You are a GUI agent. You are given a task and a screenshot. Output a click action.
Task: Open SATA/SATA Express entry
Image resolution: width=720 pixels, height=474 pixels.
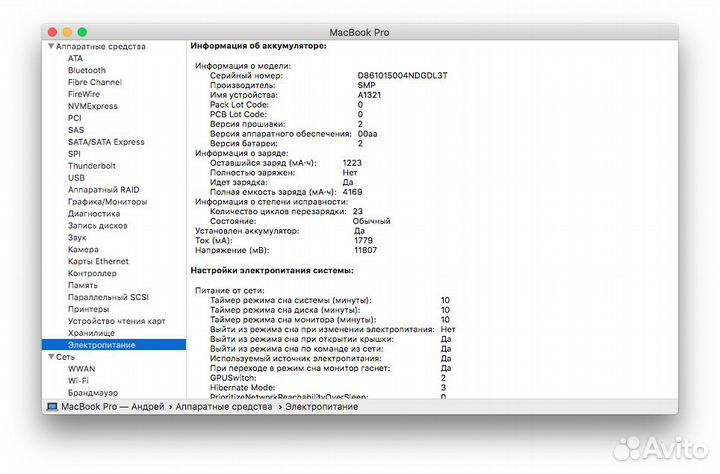106,142
